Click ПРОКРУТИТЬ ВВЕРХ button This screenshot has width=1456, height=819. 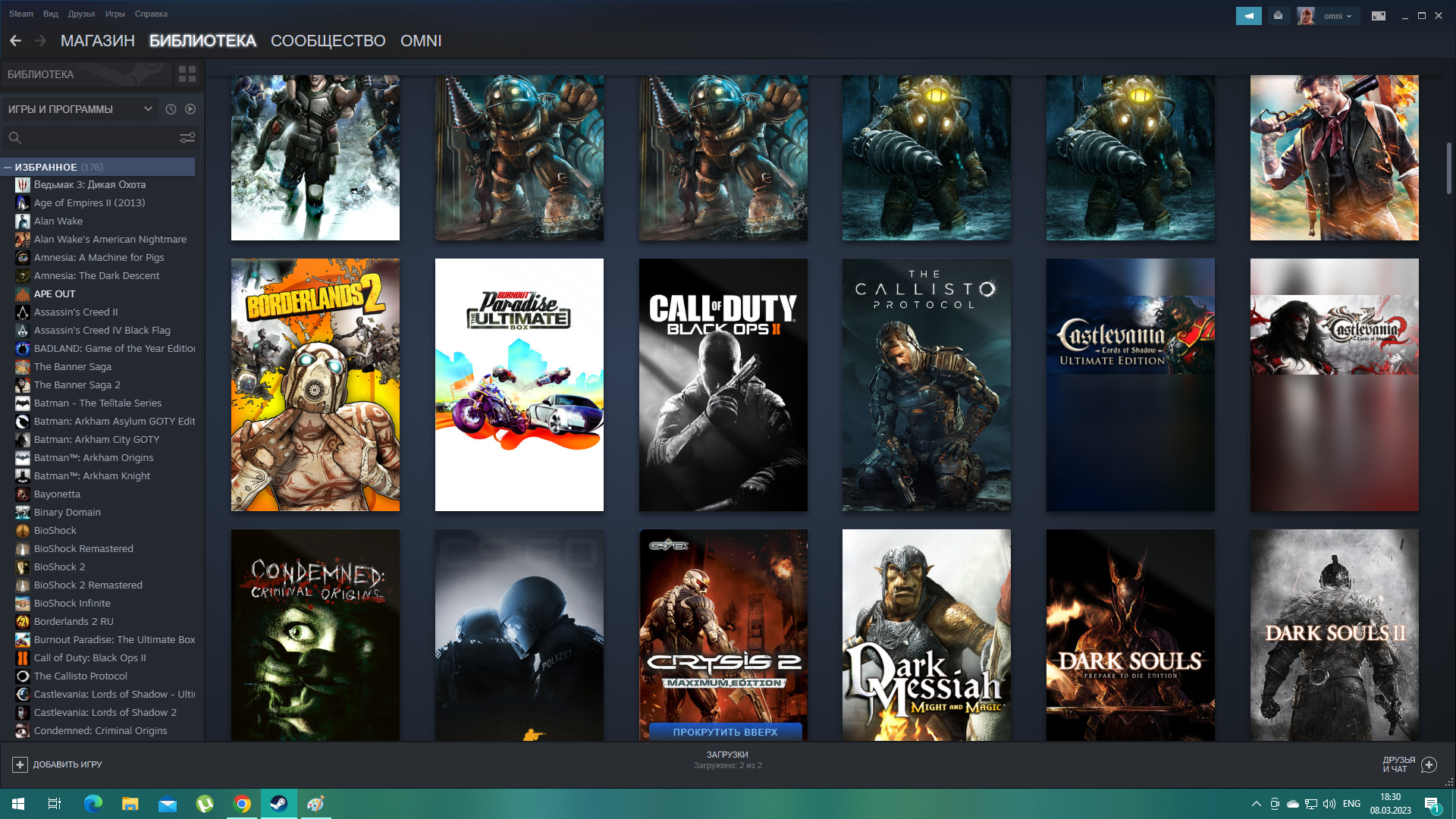coord(725,732)
